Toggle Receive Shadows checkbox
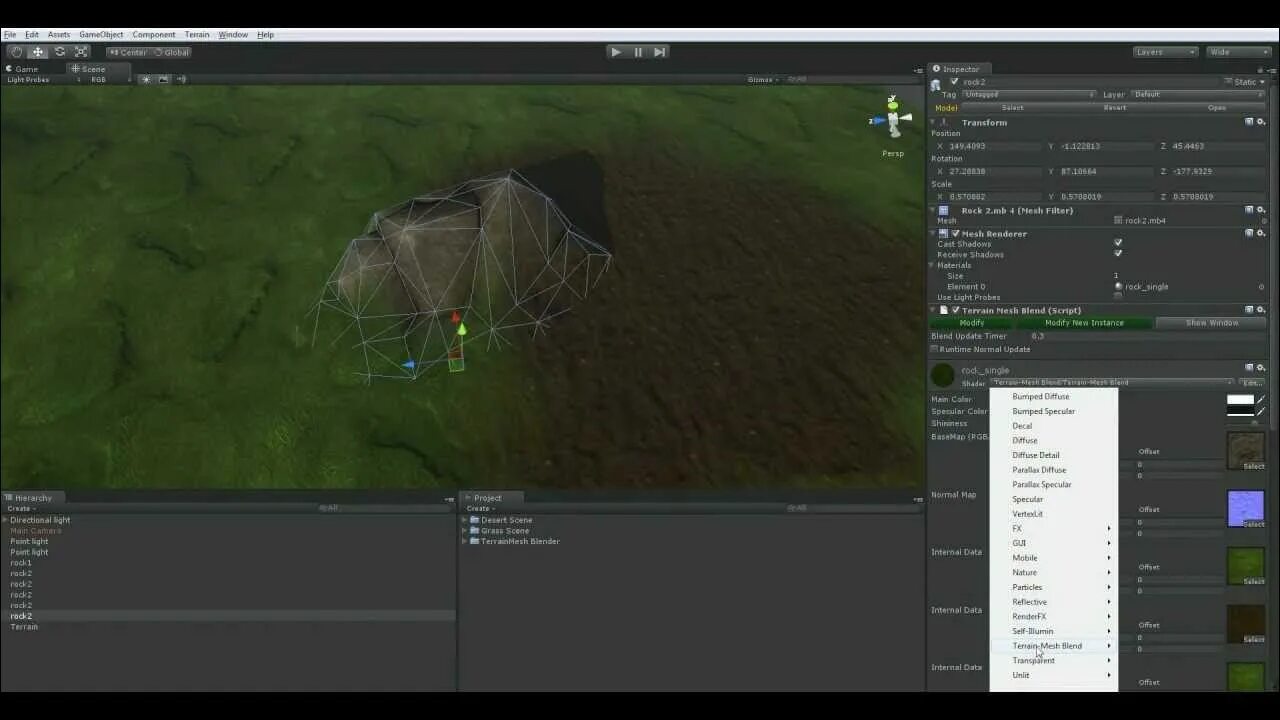The image size is (1280, 720). click(1118, 254)
